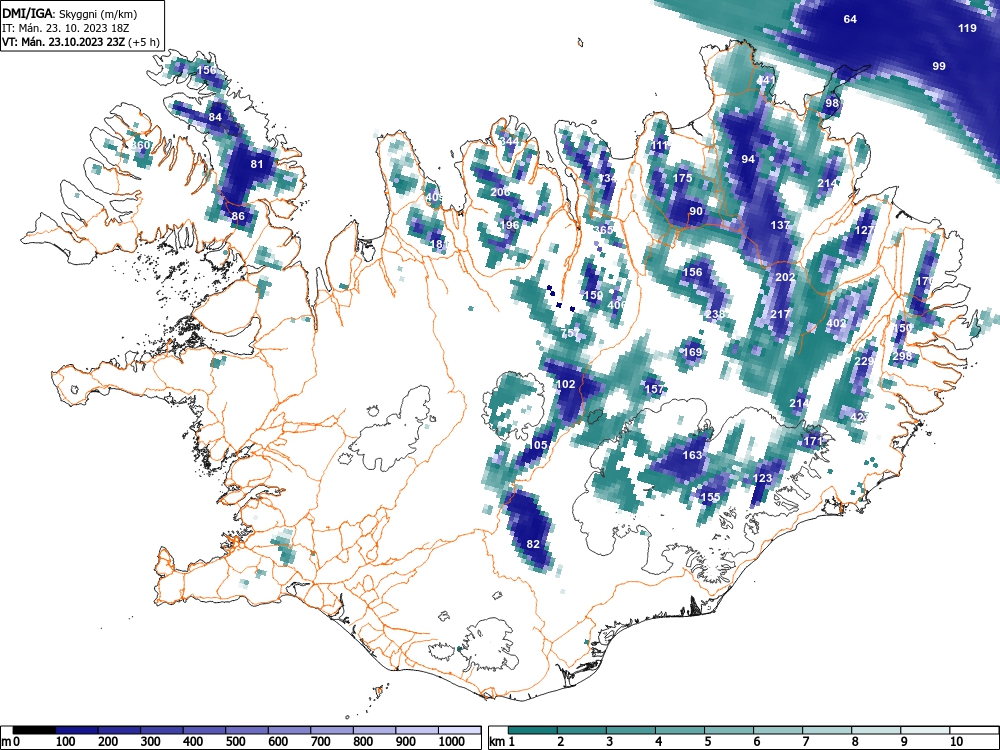Click the visibility value '344'
The height and width of the screenshot is (750, 1000).
pyautogui.click(x=510, y=142)
